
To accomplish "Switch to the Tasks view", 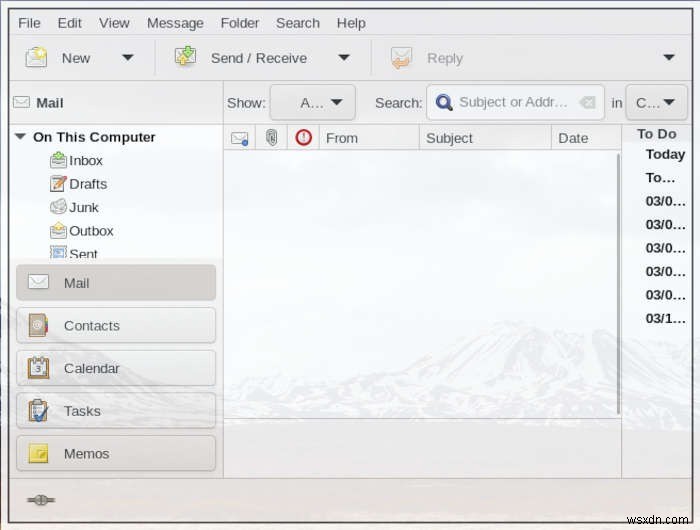I will pos(116,411).
